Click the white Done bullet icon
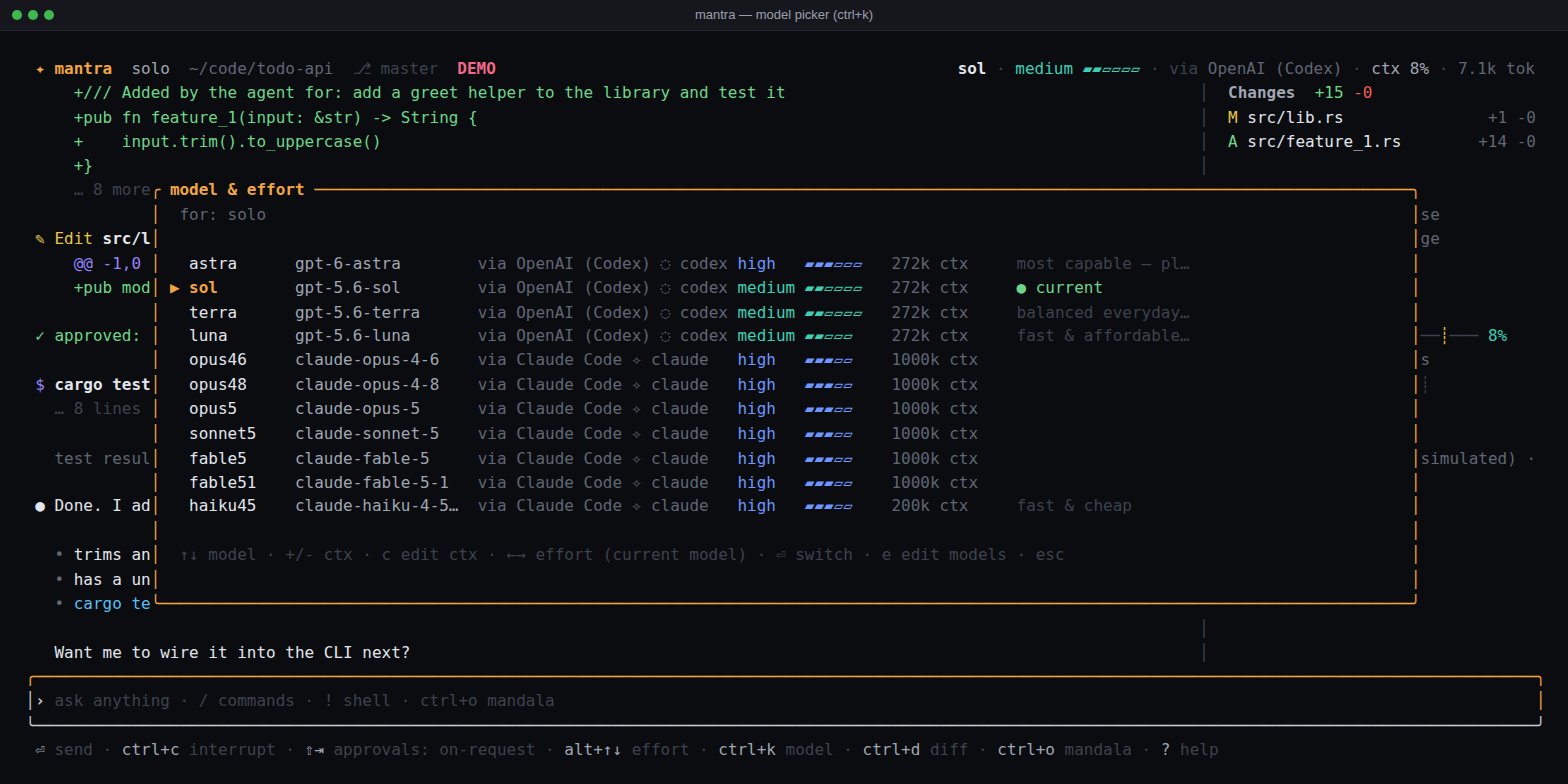1568x784 pixels. pos(40,506)
